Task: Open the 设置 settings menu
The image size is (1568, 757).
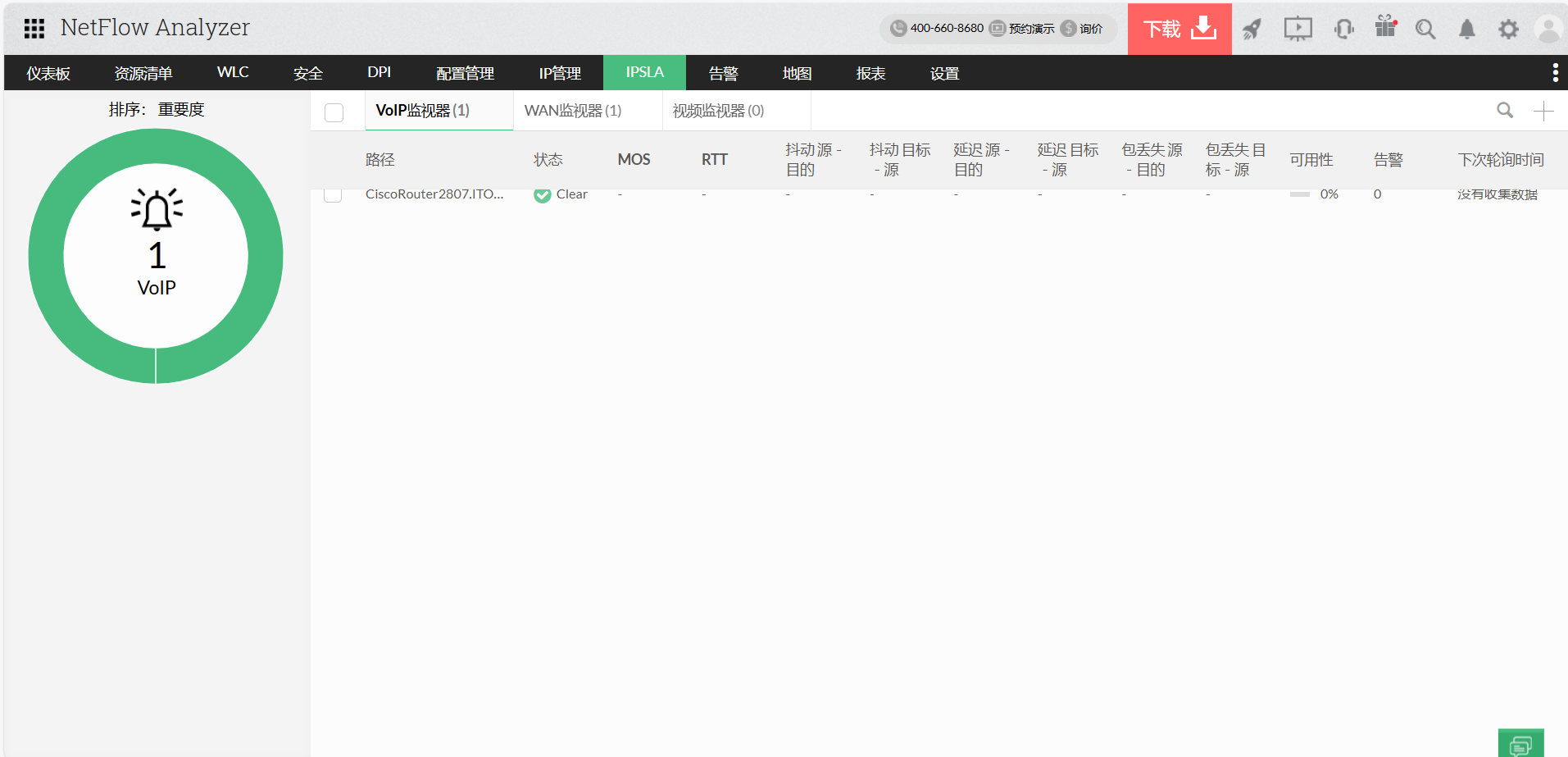Action: click(x=945, y=73)
